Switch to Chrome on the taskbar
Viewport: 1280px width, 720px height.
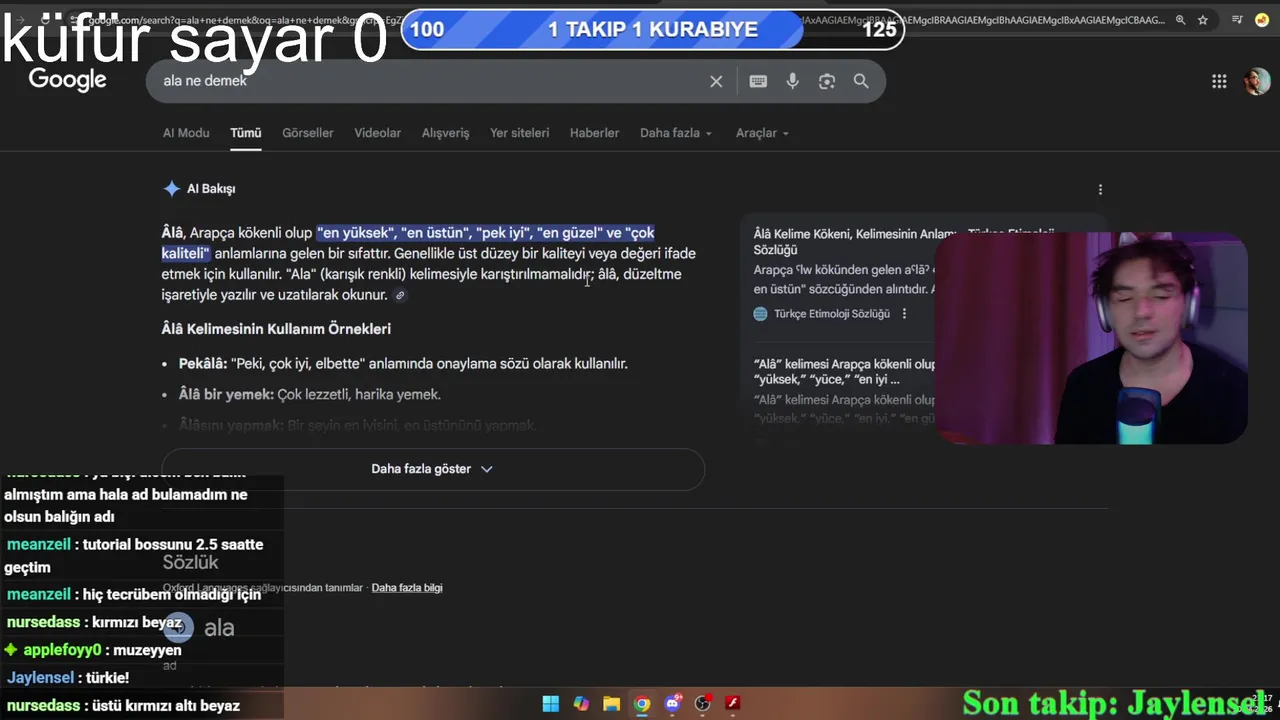[642, 704]
